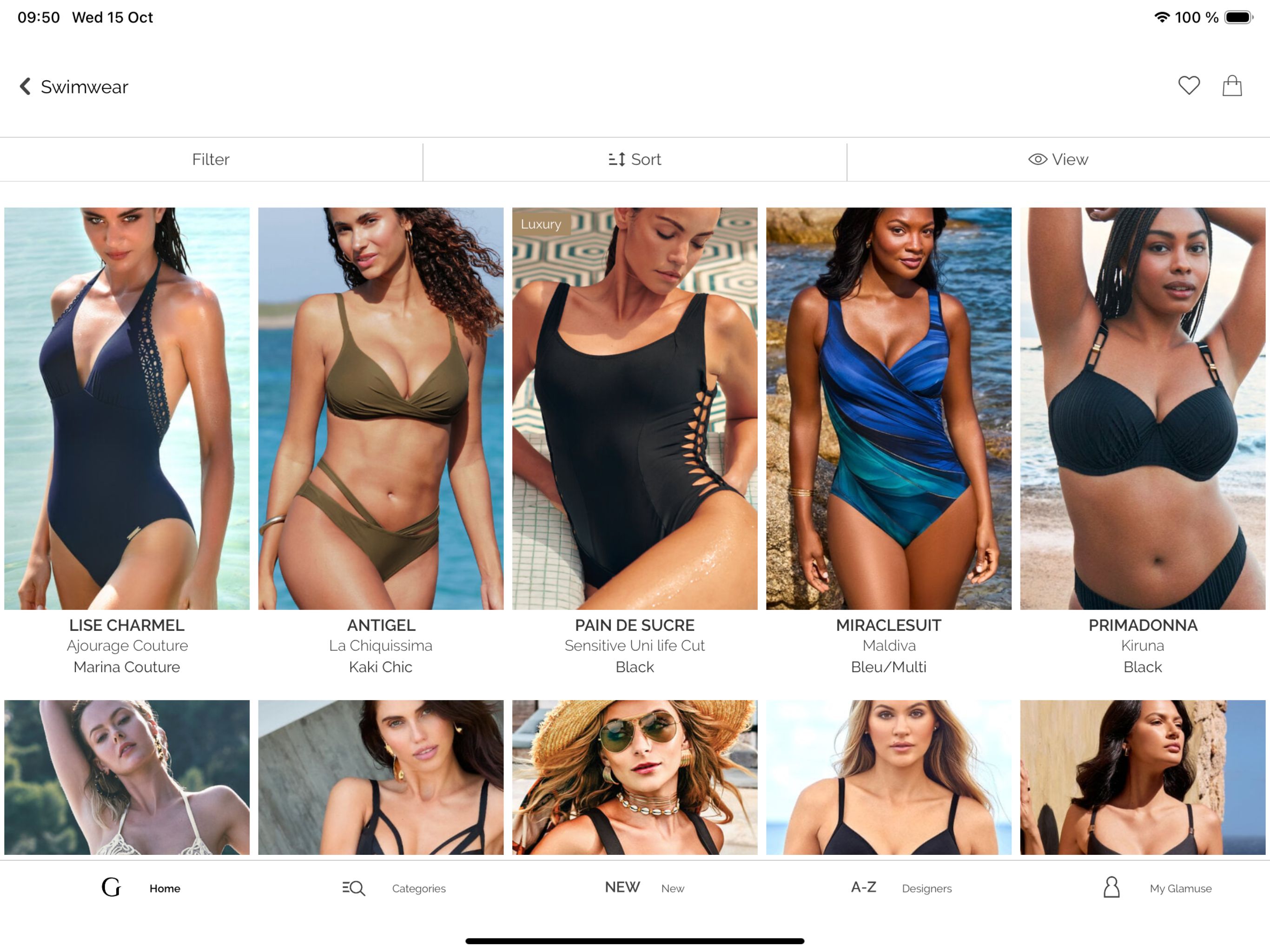Screen dimensions: 1270x952
Task: Tap the Glamuse G home logo
Action: tap(111, 888)
